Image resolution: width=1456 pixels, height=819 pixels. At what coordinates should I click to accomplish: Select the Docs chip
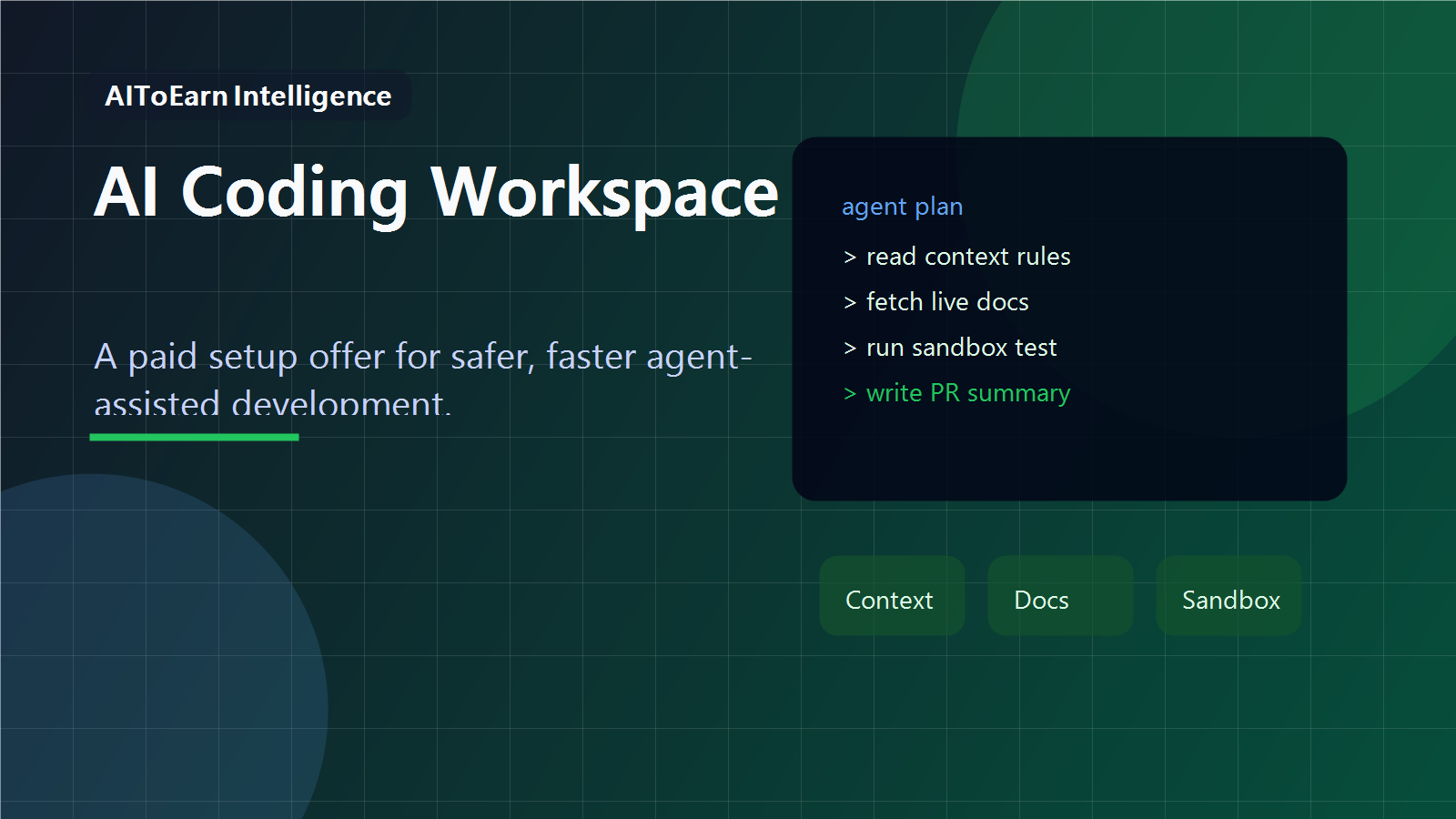pos(1060,596)
